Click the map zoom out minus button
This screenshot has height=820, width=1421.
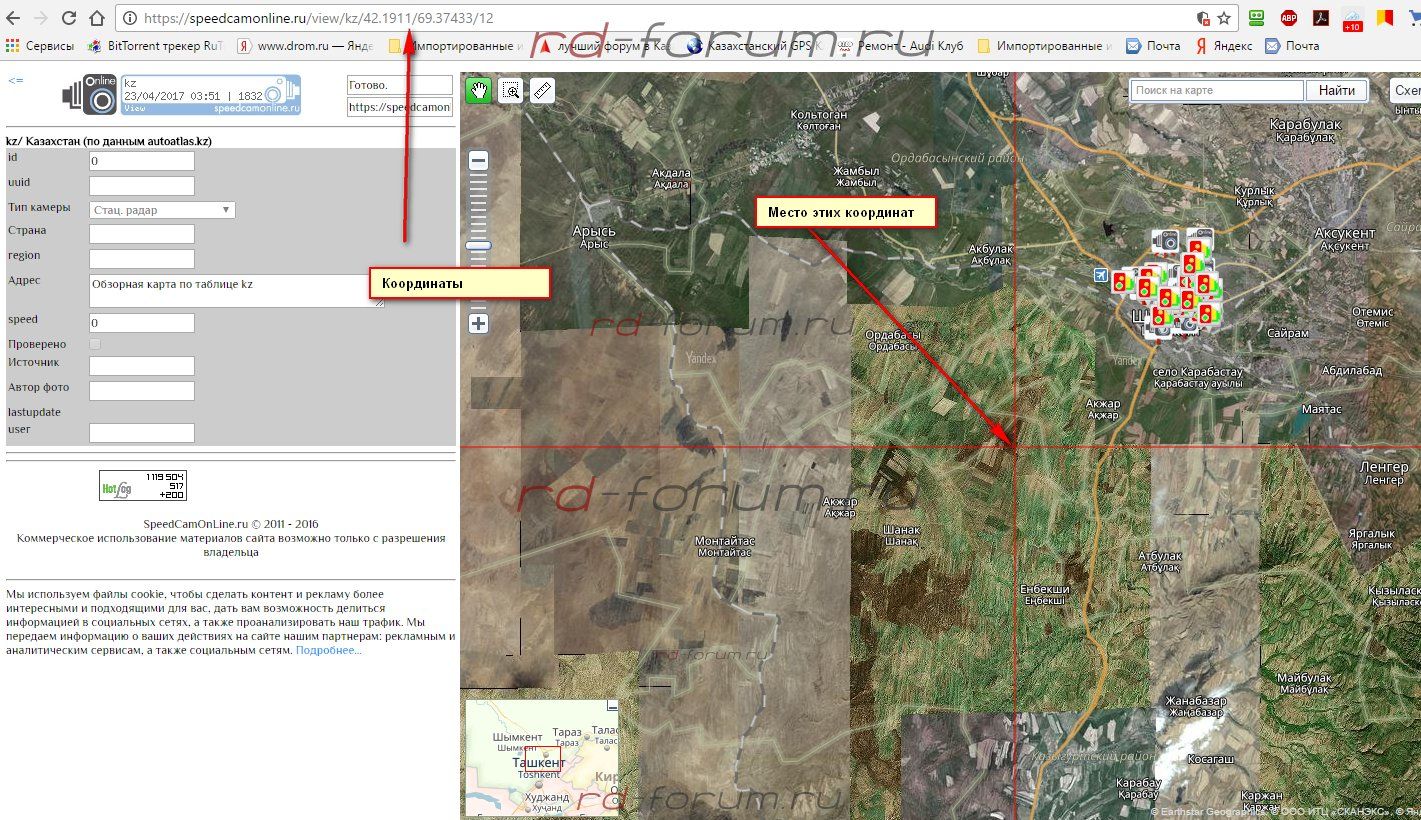[x=479, y=161]
